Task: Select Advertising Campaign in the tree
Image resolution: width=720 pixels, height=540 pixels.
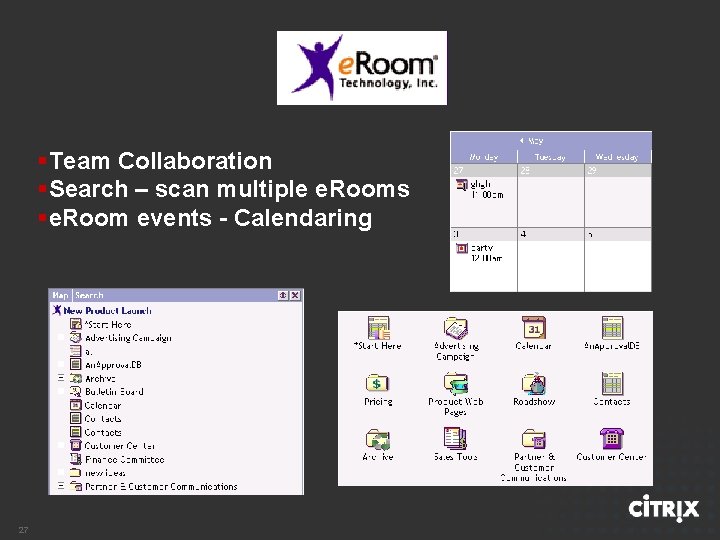Action: point(121,338)
